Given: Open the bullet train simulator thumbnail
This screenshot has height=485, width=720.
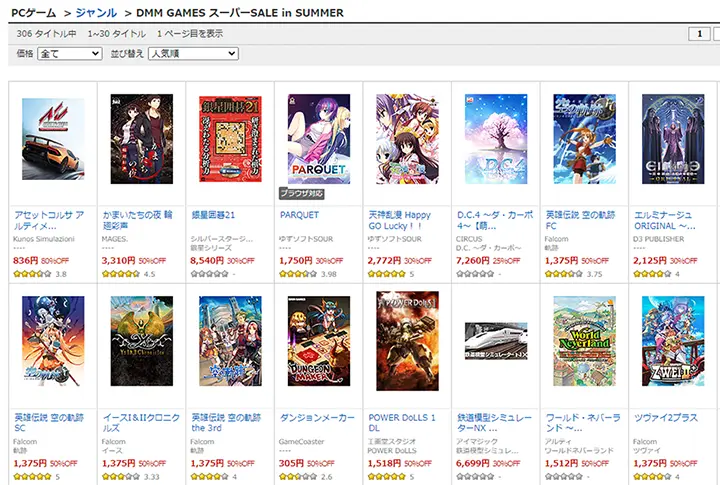Looking at the screenshot, I should click(x=496, y=341).
